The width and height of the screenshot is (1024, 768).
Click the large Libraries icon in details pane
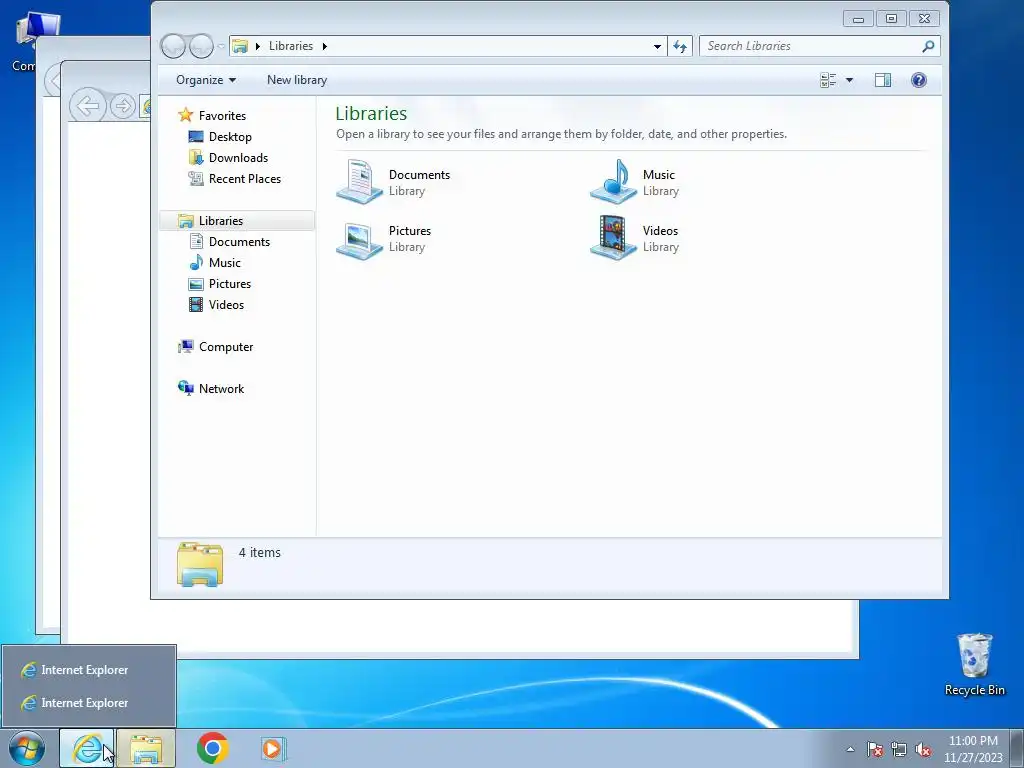tap(200, 564)
